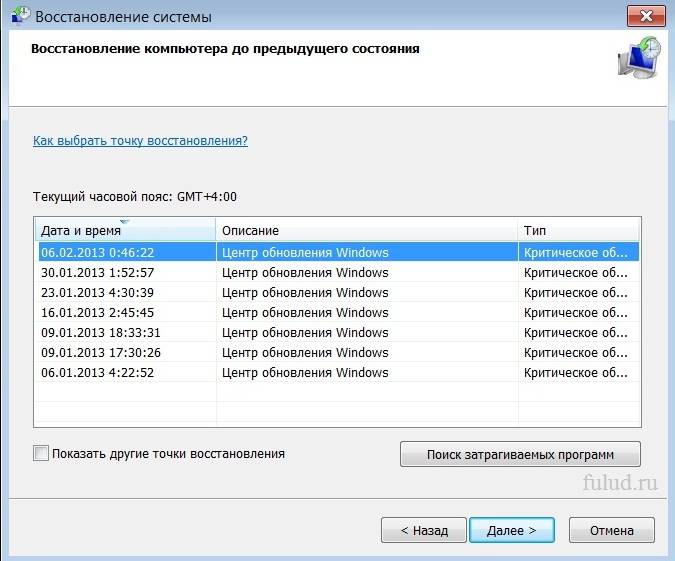
Task: Sort by 'Дата и время' column header
Action: tap(125, 230)
